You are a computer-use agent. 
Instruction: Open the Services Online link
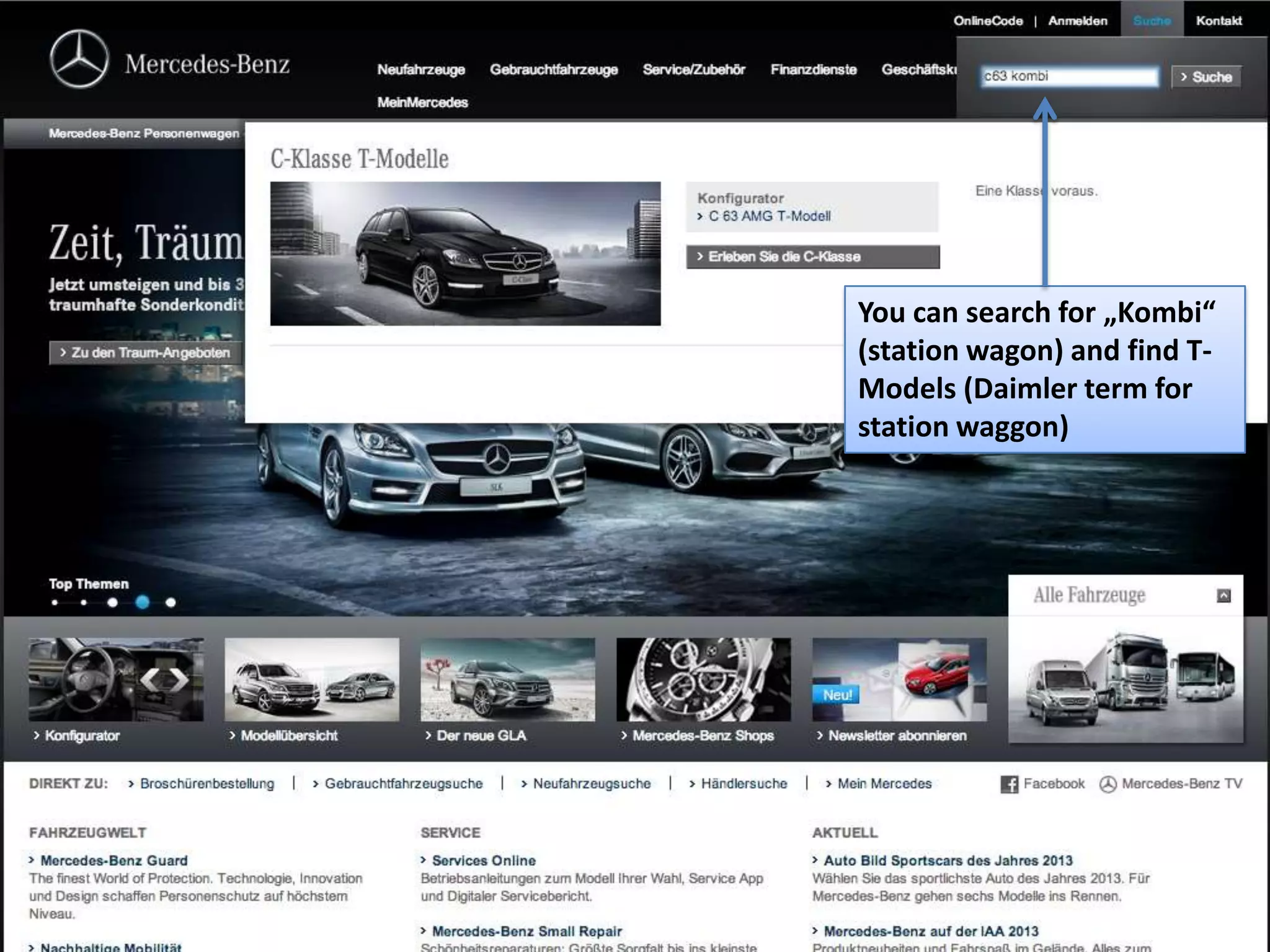pos(484,861)
